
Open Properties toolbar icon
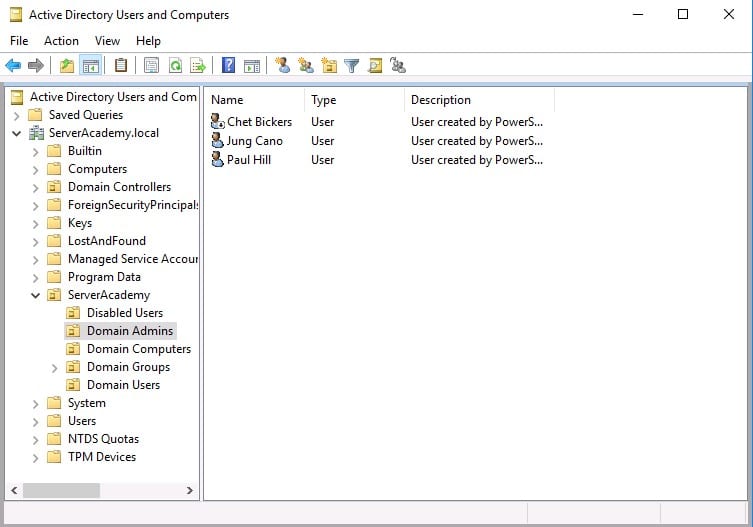pos(151,65)
